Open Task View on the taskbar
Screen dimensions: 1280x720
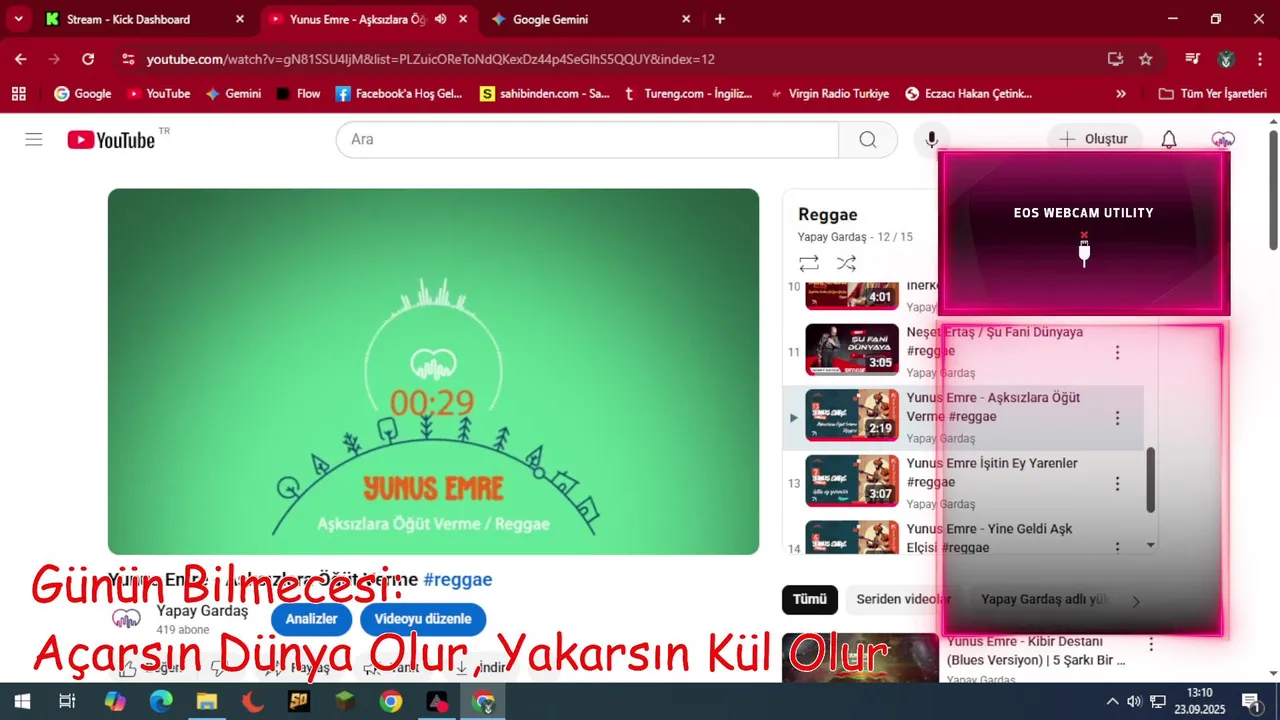[x=67, y=701]
